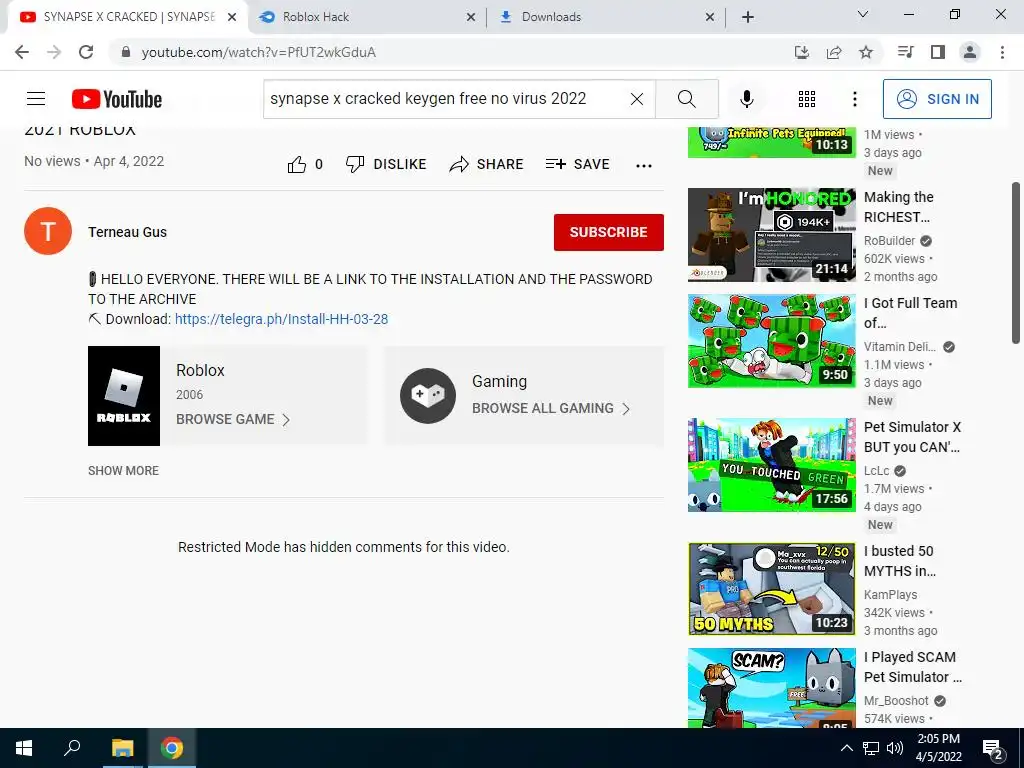
Task: Share this page from address bar
Action: coord(834,52)
